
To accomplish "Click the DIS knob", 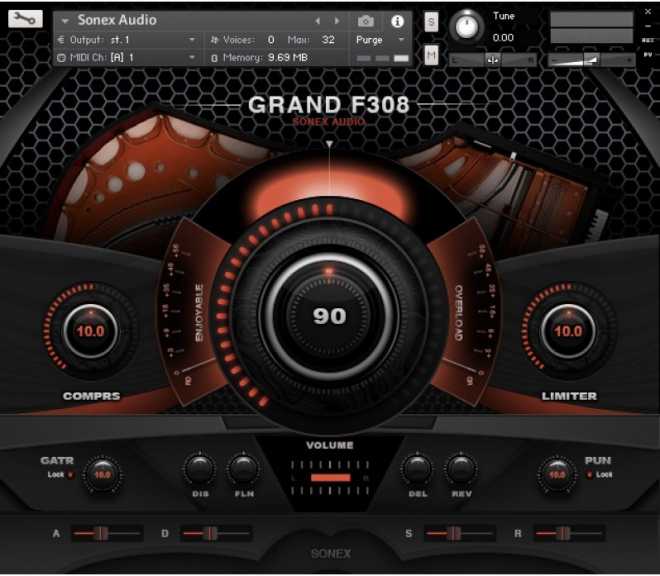I will (x=200, y=468).
